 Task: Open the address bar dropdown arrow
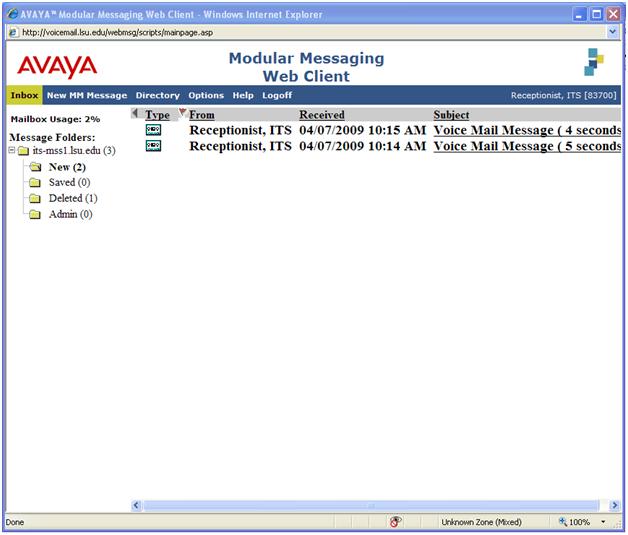click(612, 32)
